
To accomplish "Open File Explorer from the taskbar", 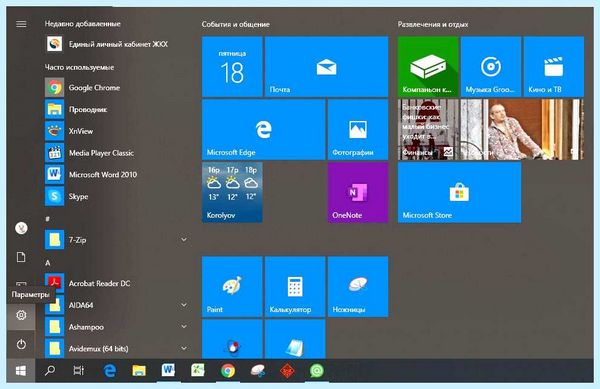I will tap(139, 370).
